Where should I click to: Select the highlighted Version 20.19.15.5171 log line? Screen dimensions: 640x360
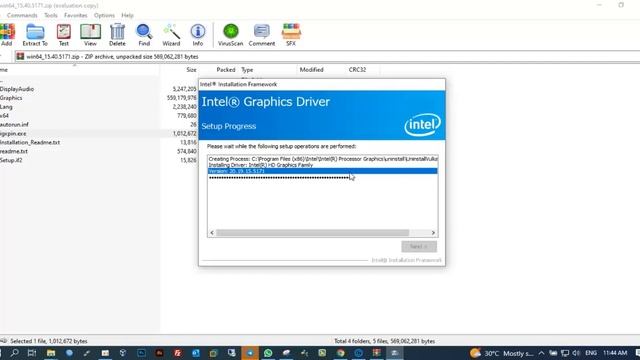click(x=322, y=171)
